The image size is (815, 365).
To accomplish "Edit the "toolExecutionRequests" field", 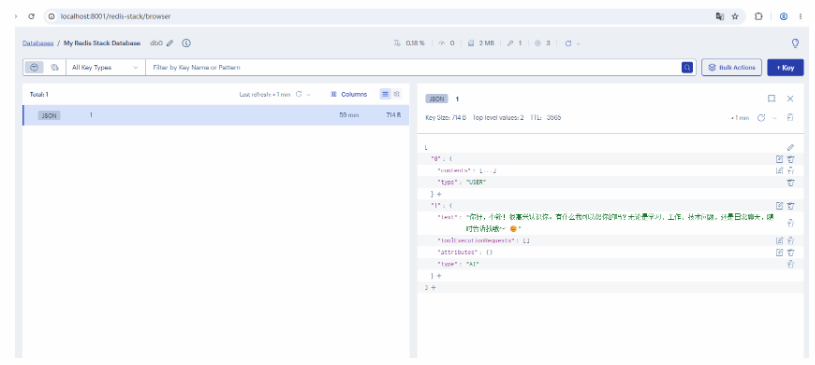I will point(779,241).
